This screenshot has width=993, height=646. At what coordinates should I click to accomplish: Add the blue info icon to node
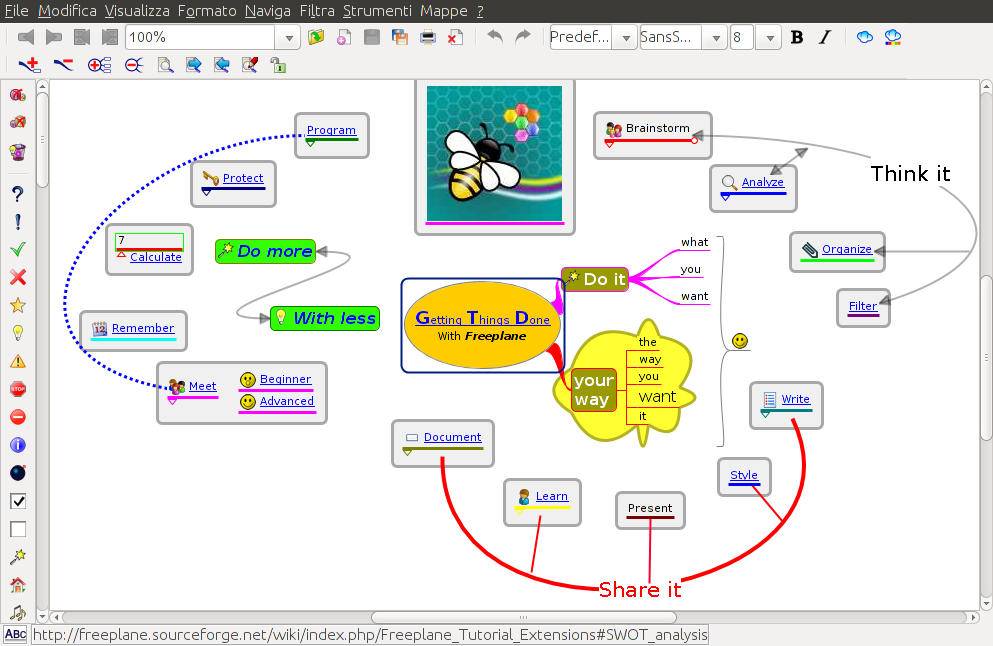click(18, 445)
